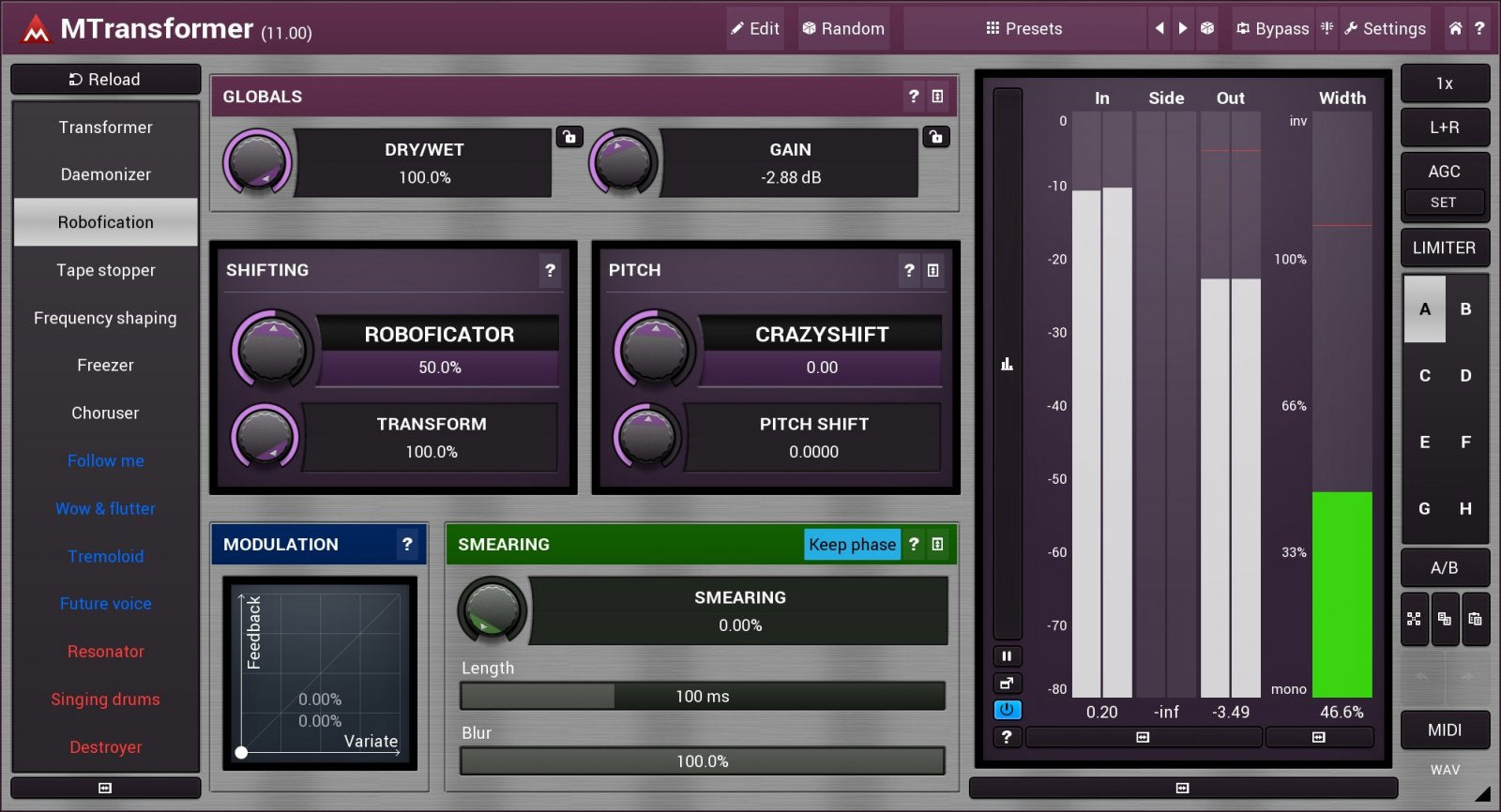
Task: Click the SET button under AGC
Action: [x=1444, y=203]
